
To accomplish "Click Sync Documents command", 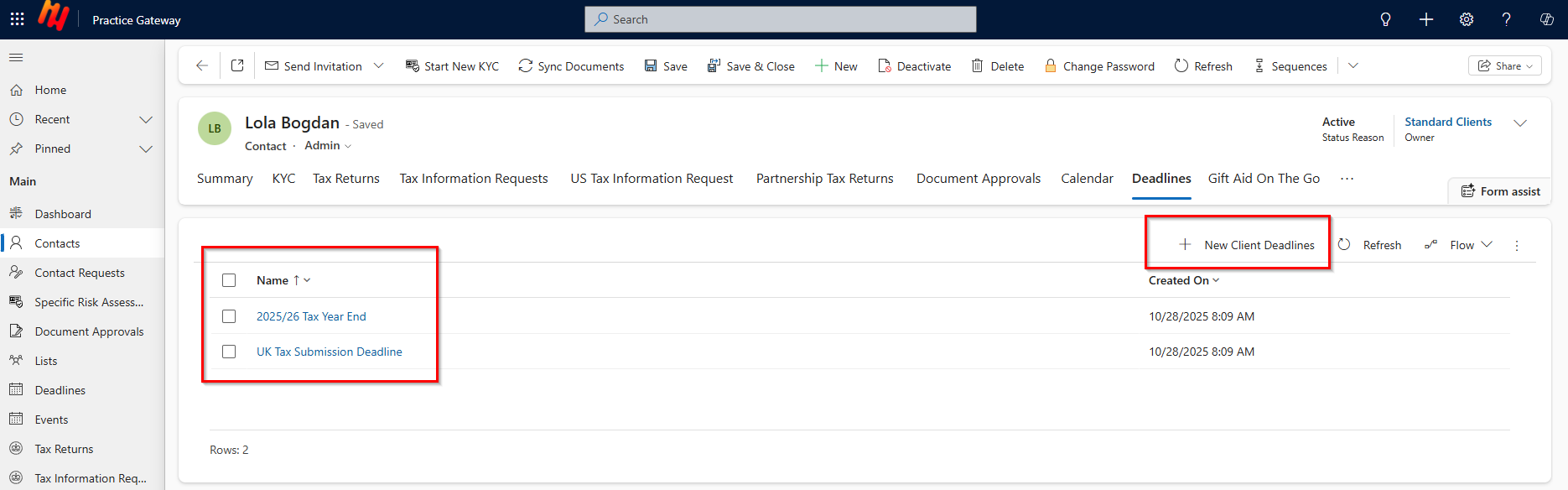I will point(571,66).
